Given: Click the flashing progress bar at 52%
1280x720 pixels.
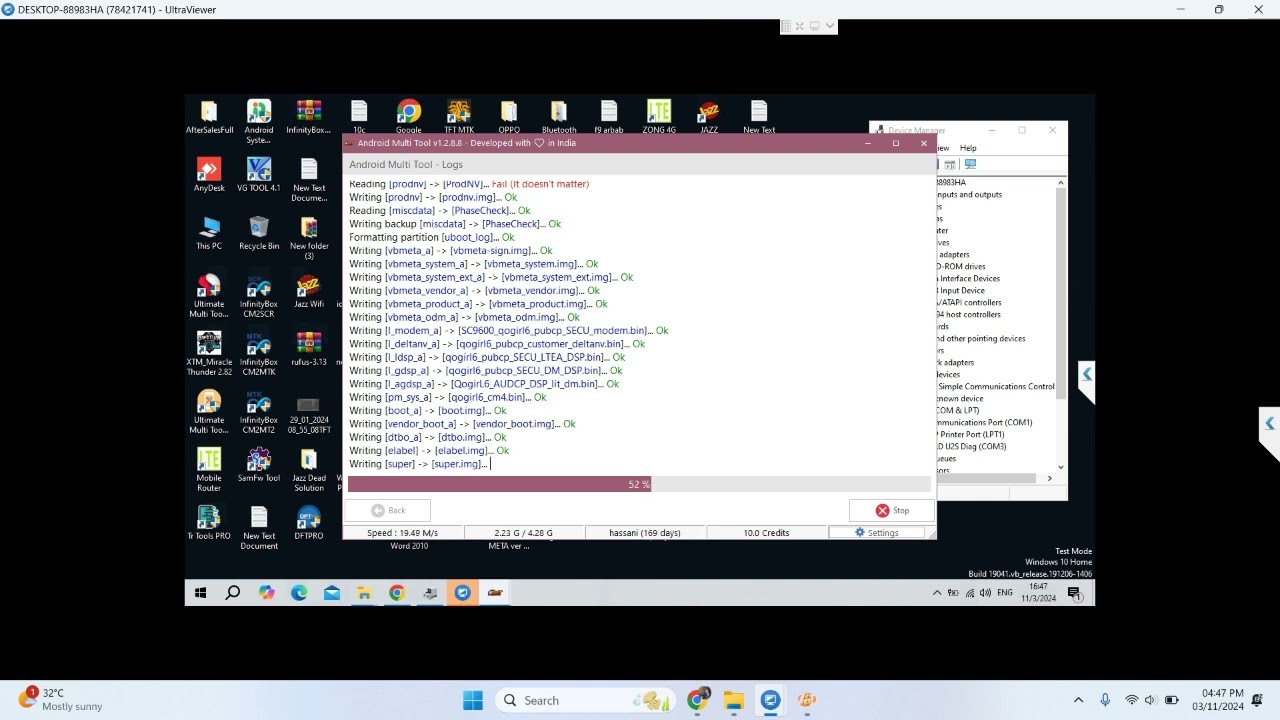Looking at the screenshot, I should [639, 484].
